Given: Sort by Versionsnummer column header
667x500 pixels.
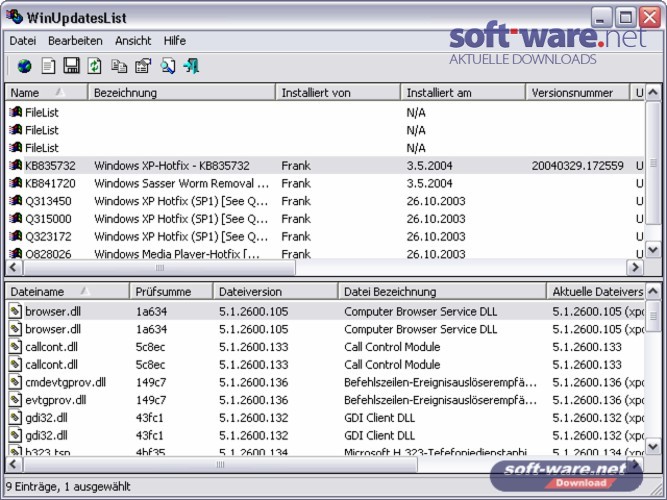Looking at the screenshot, I should (577, 92).
